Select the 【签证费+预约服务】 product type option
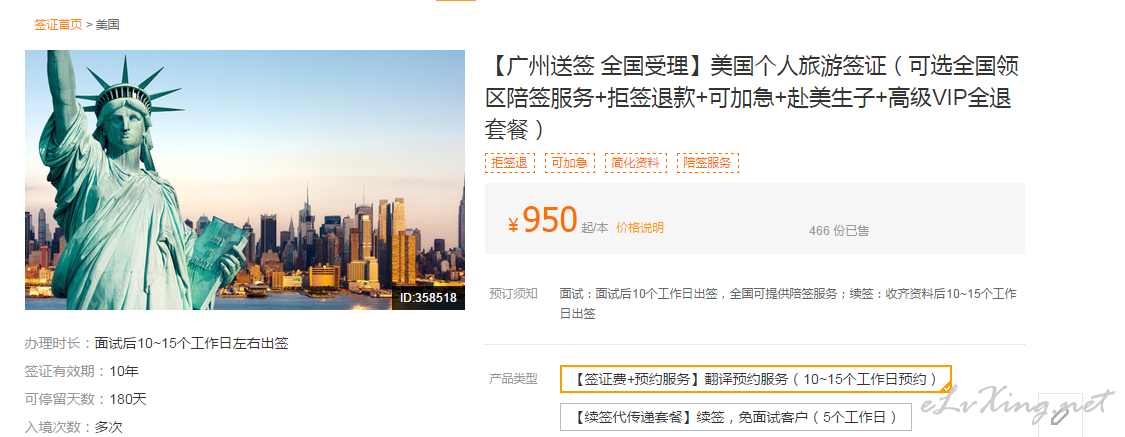This screenshot has height=437, width=1125. [756, 379]
